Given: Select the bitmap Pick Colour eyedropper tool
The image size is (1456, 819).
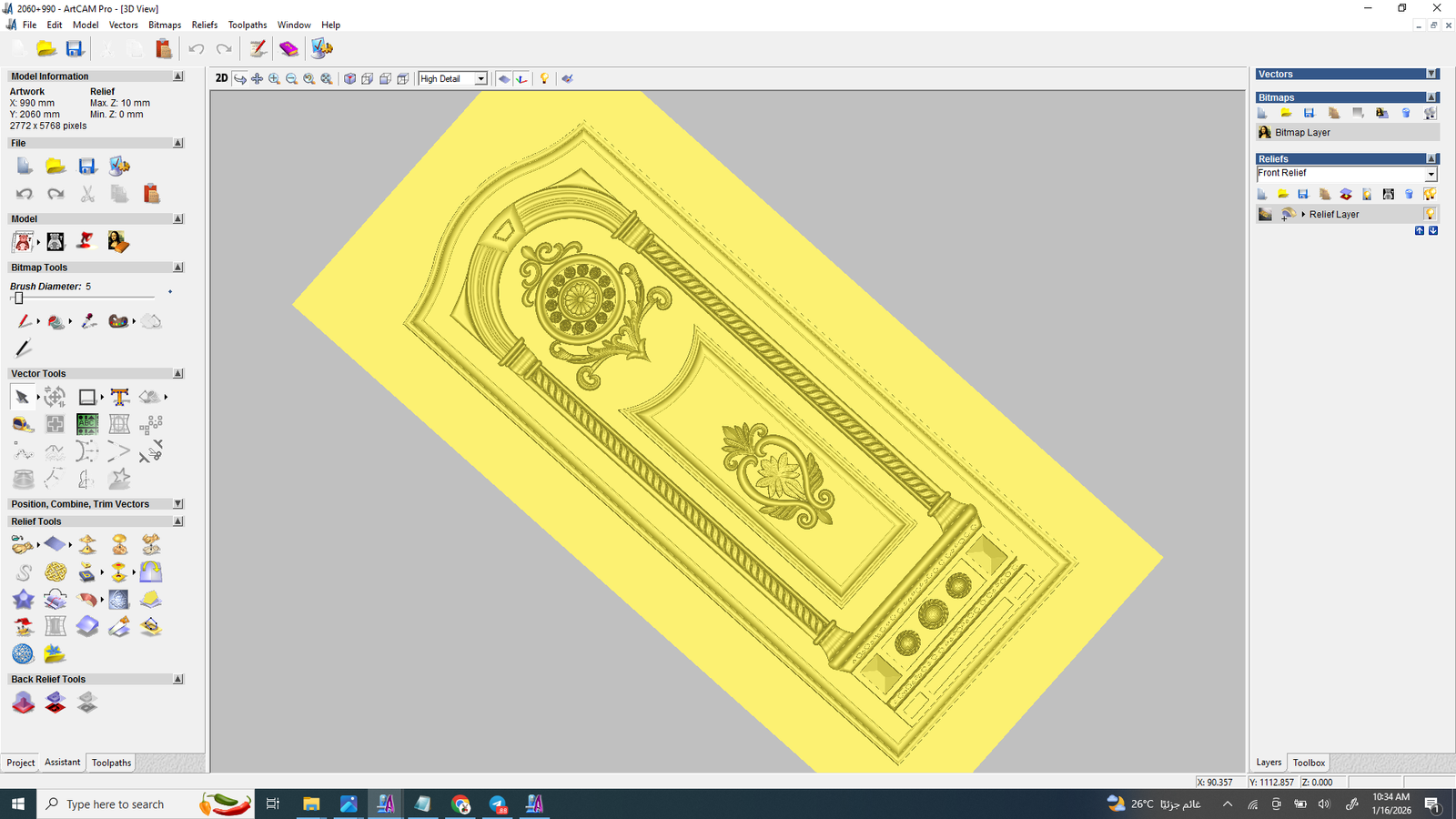Looking at the screenshot, I should tap(88, 321).
